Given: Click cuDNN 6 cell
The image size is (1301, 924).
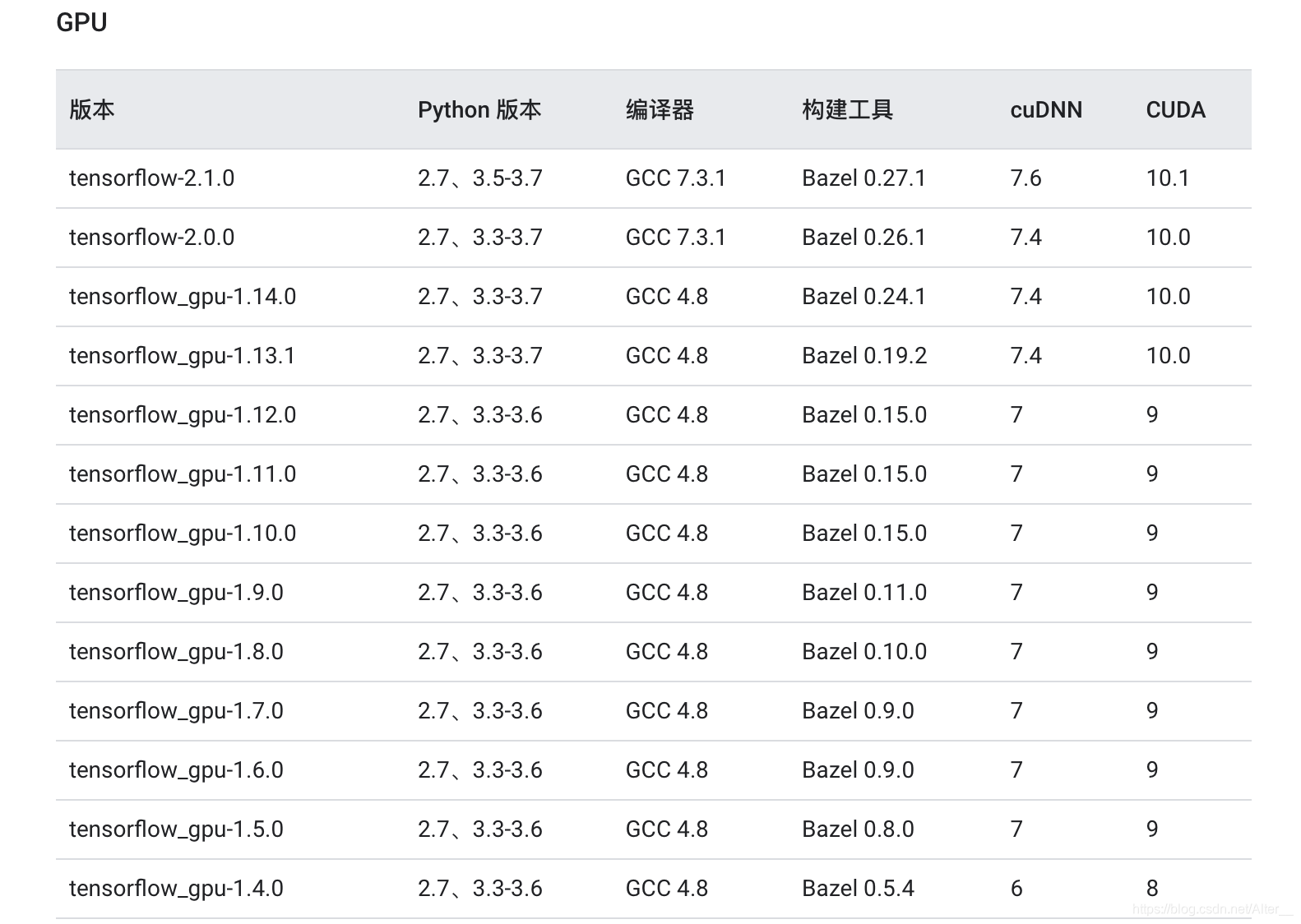Looking at the screenshot, I should 1016,889.
